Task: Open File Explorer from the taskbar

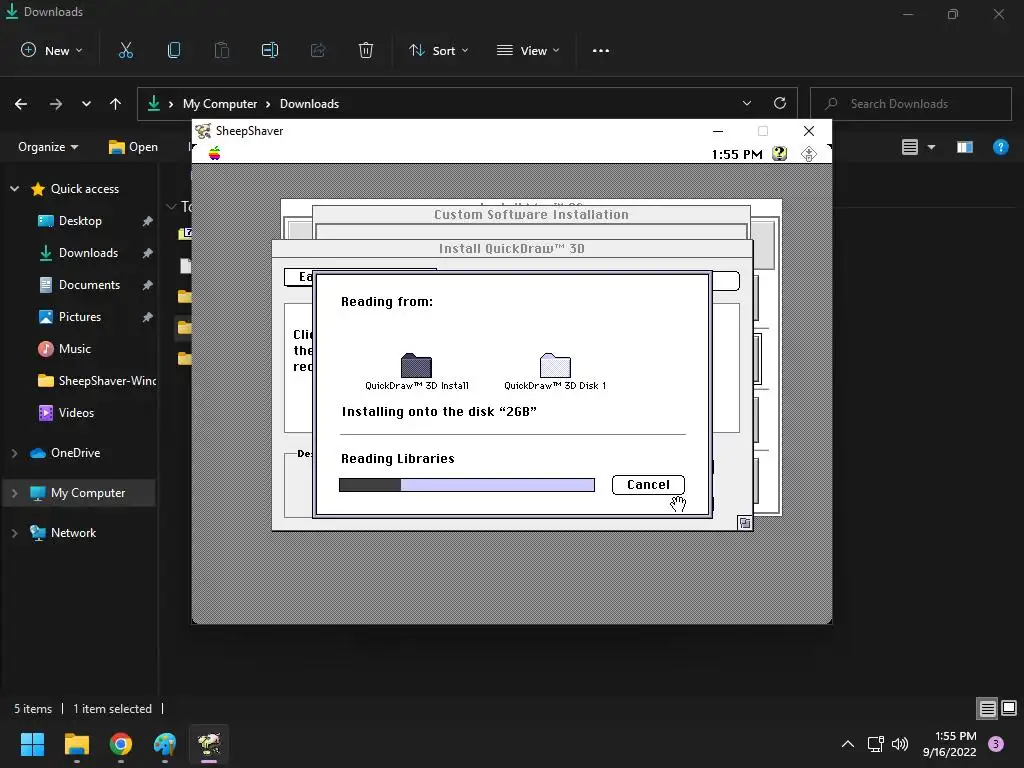Action: coord(76,744)
